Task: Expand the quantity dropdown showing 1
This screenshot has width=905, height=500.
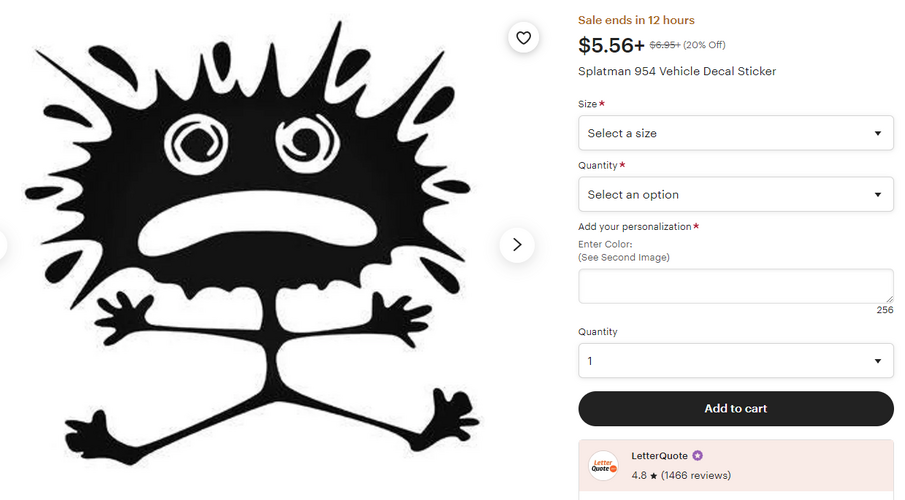Action: (x=735, y=361)
